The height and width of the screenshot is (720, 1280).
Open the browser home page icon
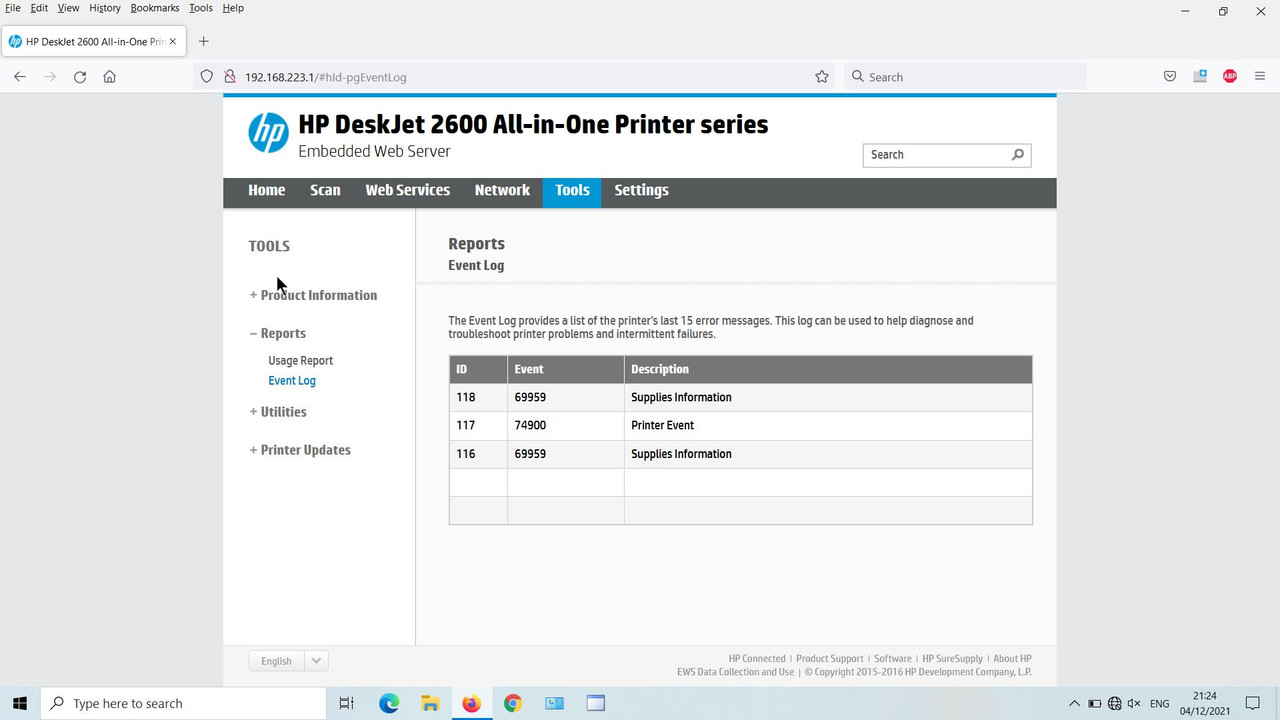point(110,77)
